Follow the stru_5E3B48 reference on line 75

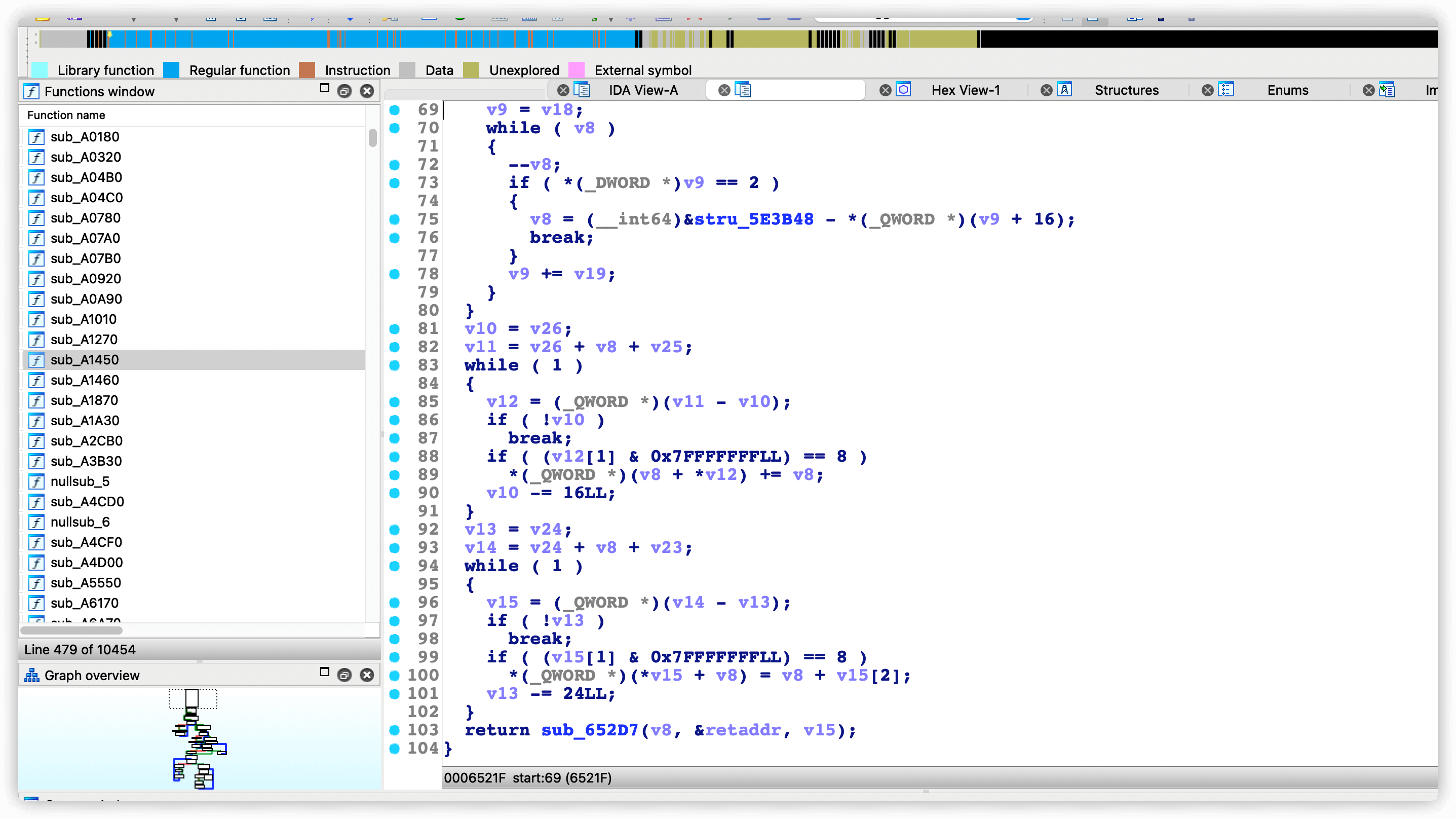(754, 219)
